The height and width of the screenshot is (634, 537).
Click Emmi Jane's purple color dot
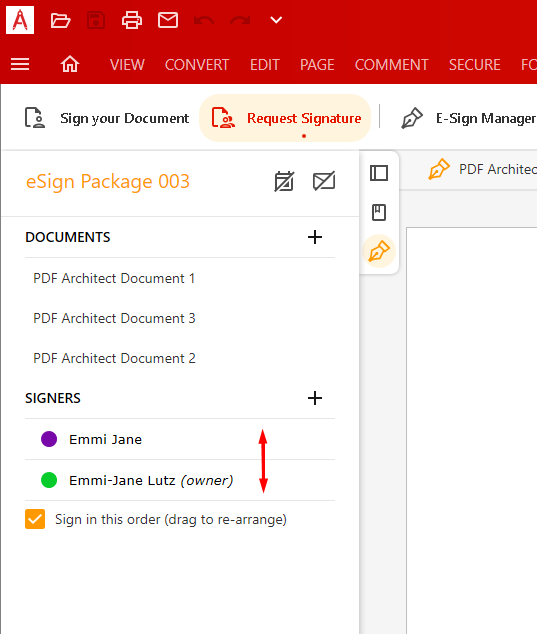pyautogui.click(x=49, y=439)
